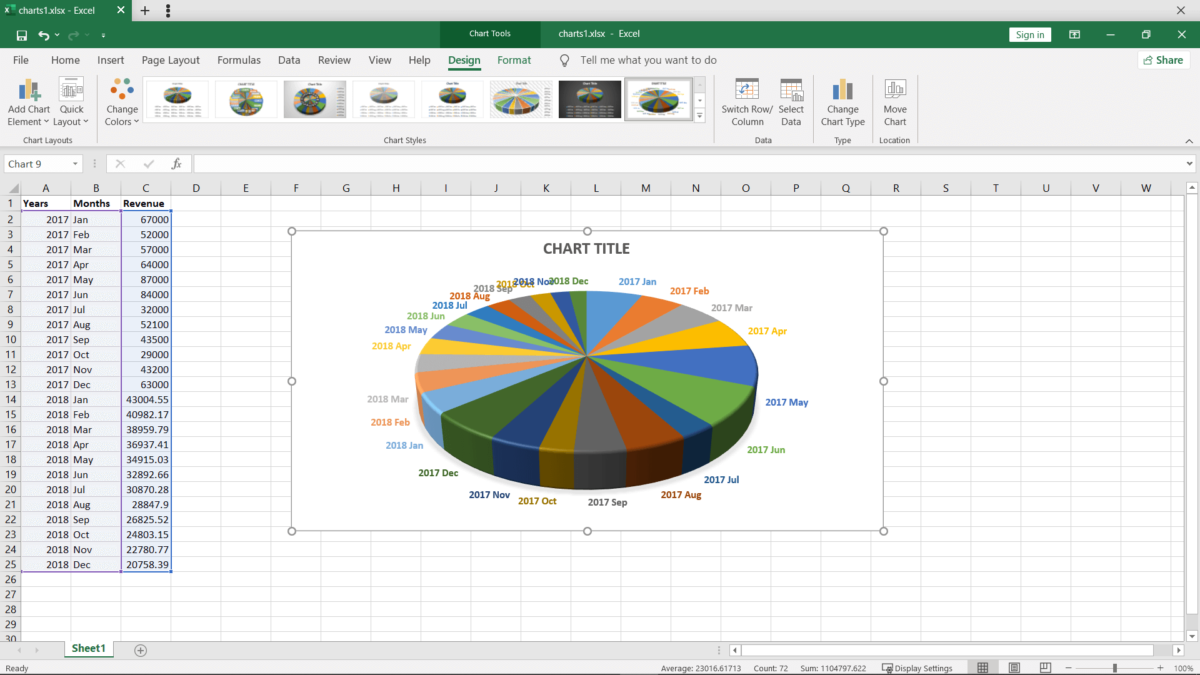The image size is (1200, 675).
Task: Click the zoom slider handle
Action: tap(1115, 668)
